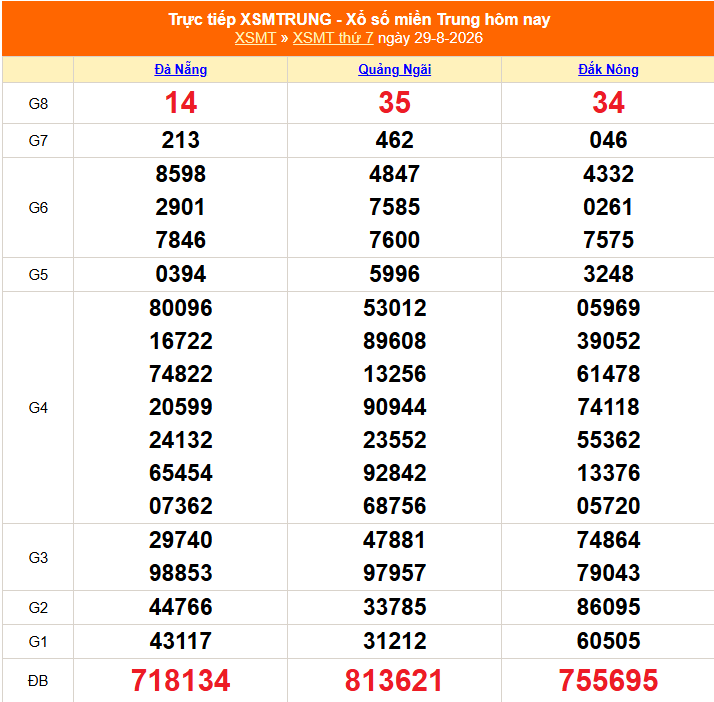714x702 pixels.
Task: Click G6 number 8598
Action: [x=181, y=174]
